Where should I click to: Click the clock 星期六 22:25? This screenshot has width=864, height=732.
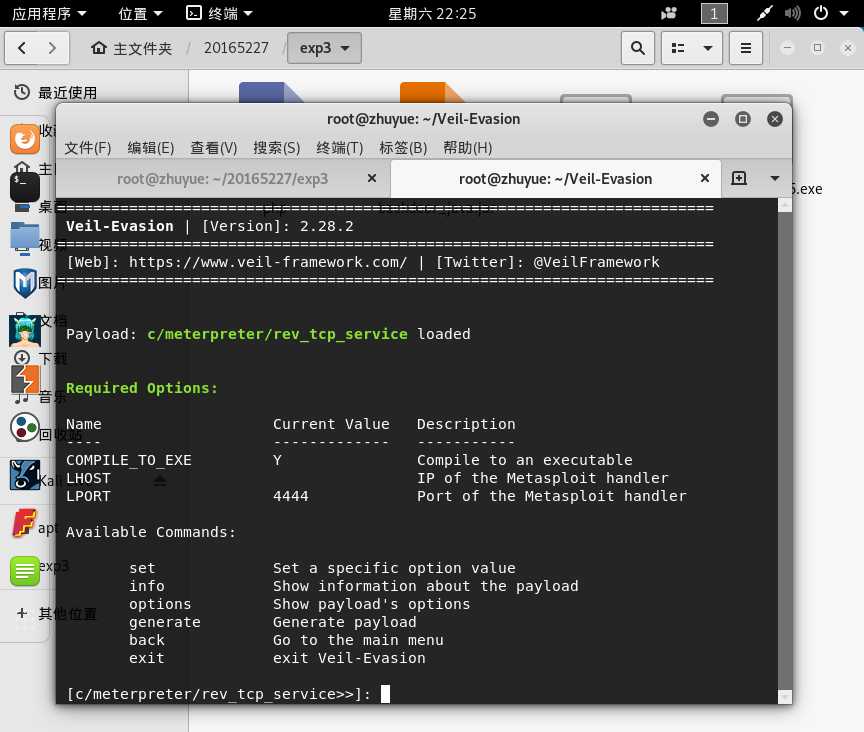pos(432,13)
